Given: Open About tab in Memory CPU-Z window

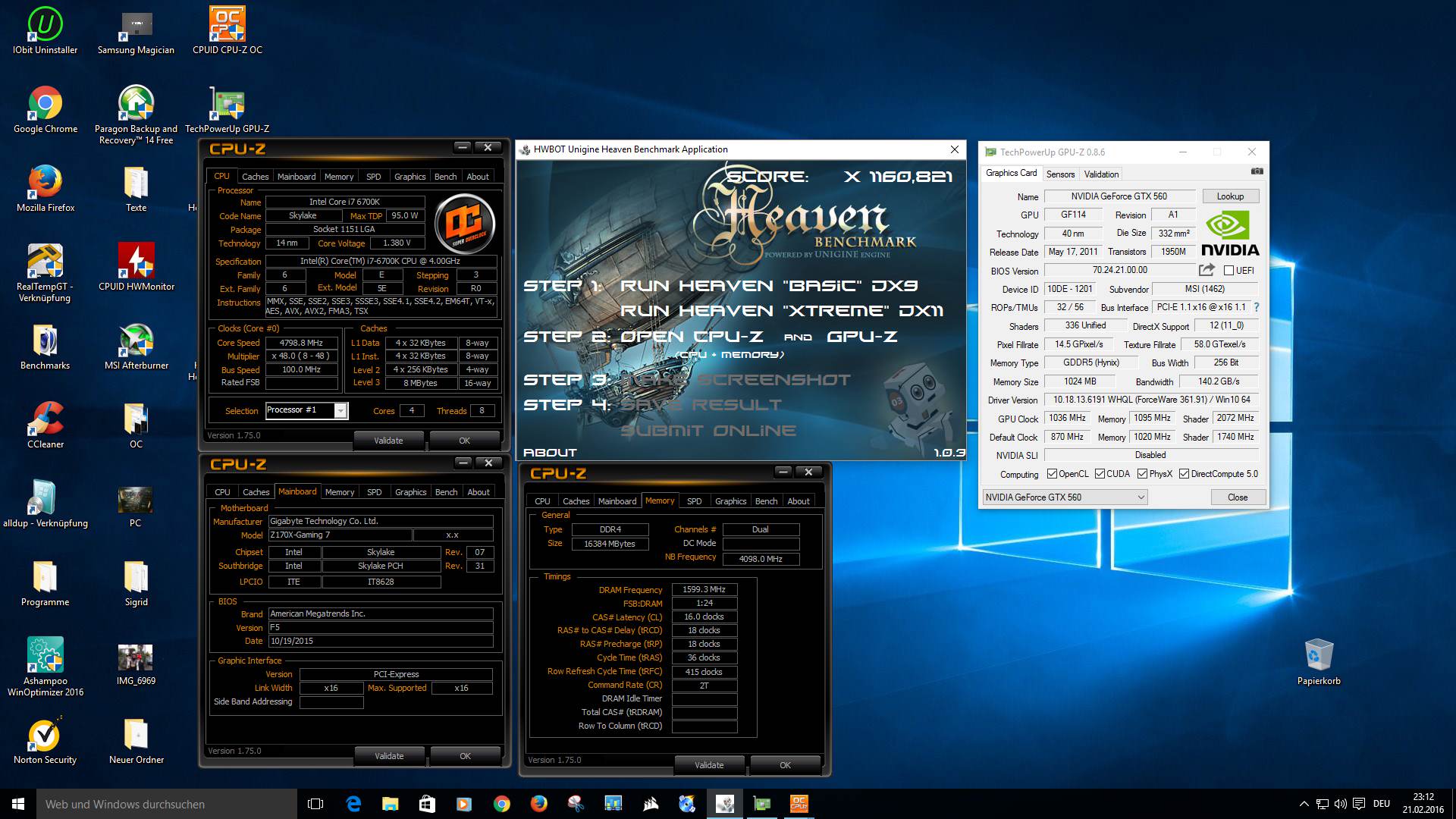Looking at the screenshot, I should point(798,500).
